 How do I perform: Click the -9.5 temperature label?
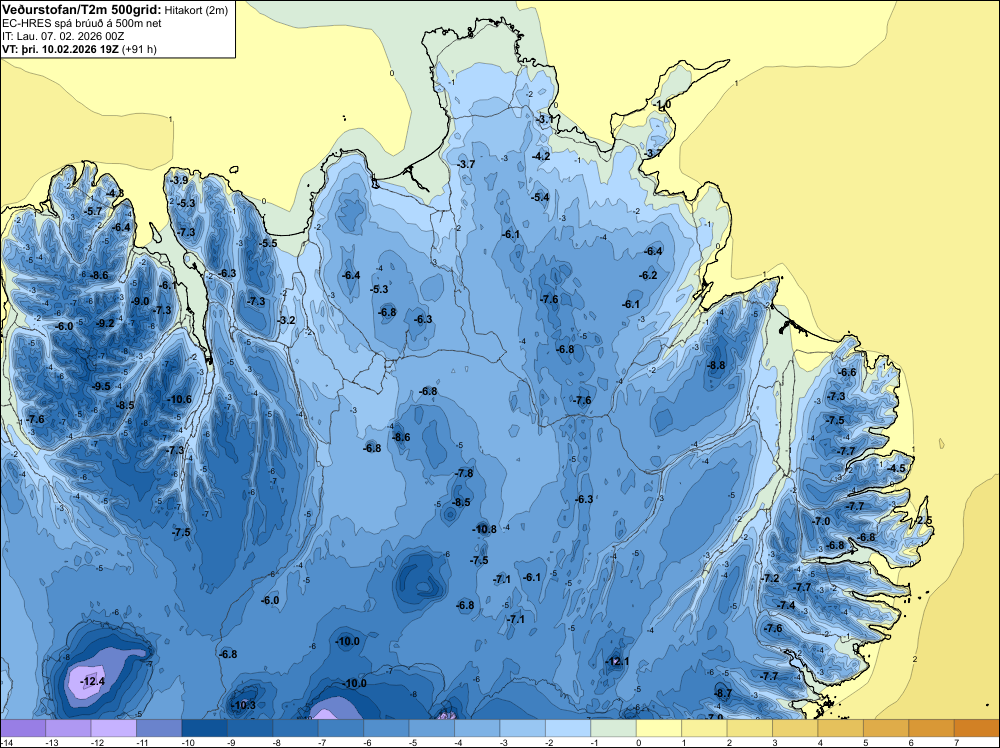coord(101,386)
